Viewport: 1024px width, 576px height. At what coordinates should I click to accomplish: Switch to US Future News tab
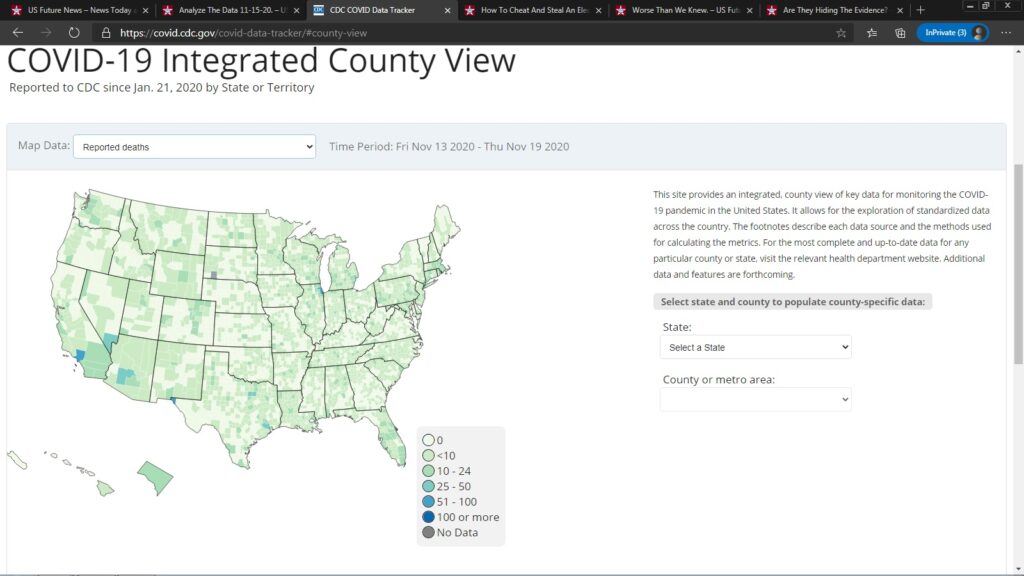[76, 10]
